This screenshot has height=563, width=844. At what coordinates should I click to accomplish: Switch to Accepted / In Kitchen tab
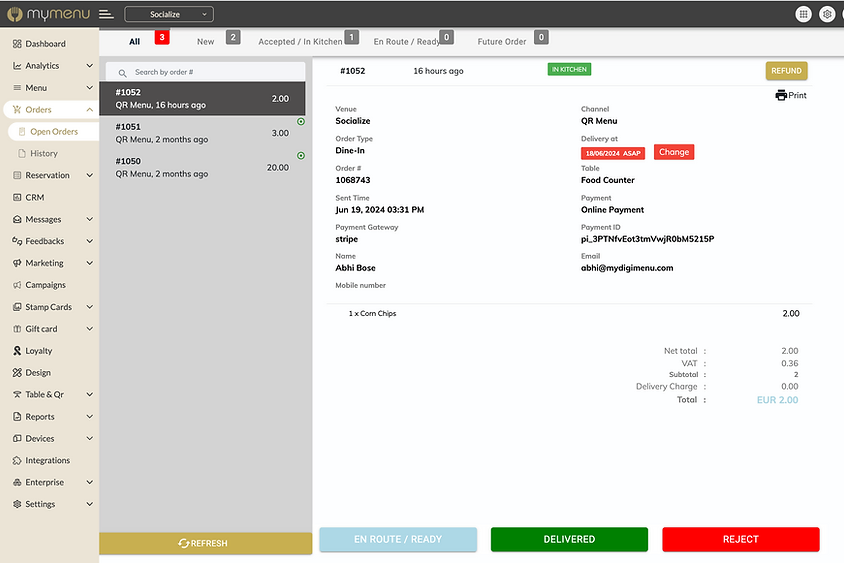click(x=300, y=42)
